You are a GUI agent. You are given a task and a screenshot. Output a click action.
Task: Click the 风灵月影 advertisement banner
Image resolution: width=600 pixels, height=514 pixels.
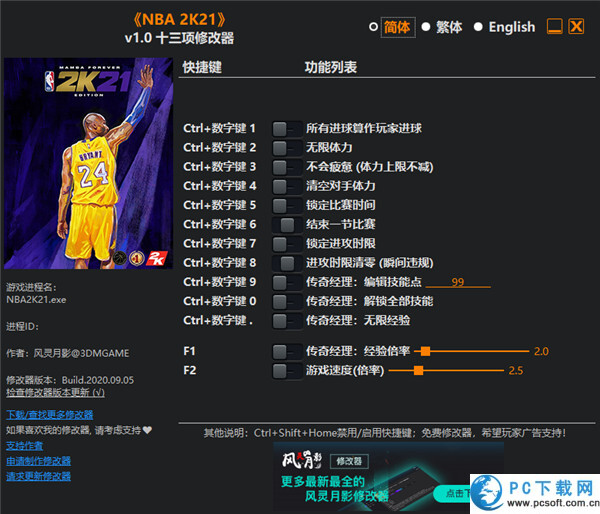click(388, 477)
